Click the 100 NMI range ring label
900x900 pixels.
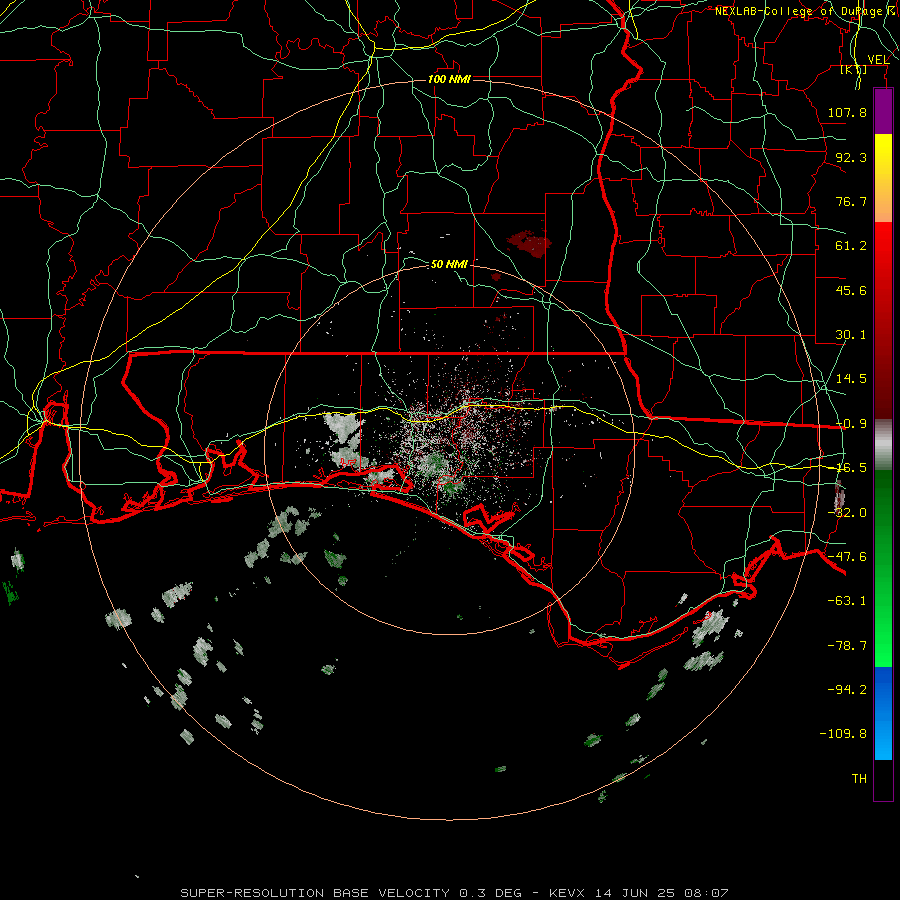point(449,79)
